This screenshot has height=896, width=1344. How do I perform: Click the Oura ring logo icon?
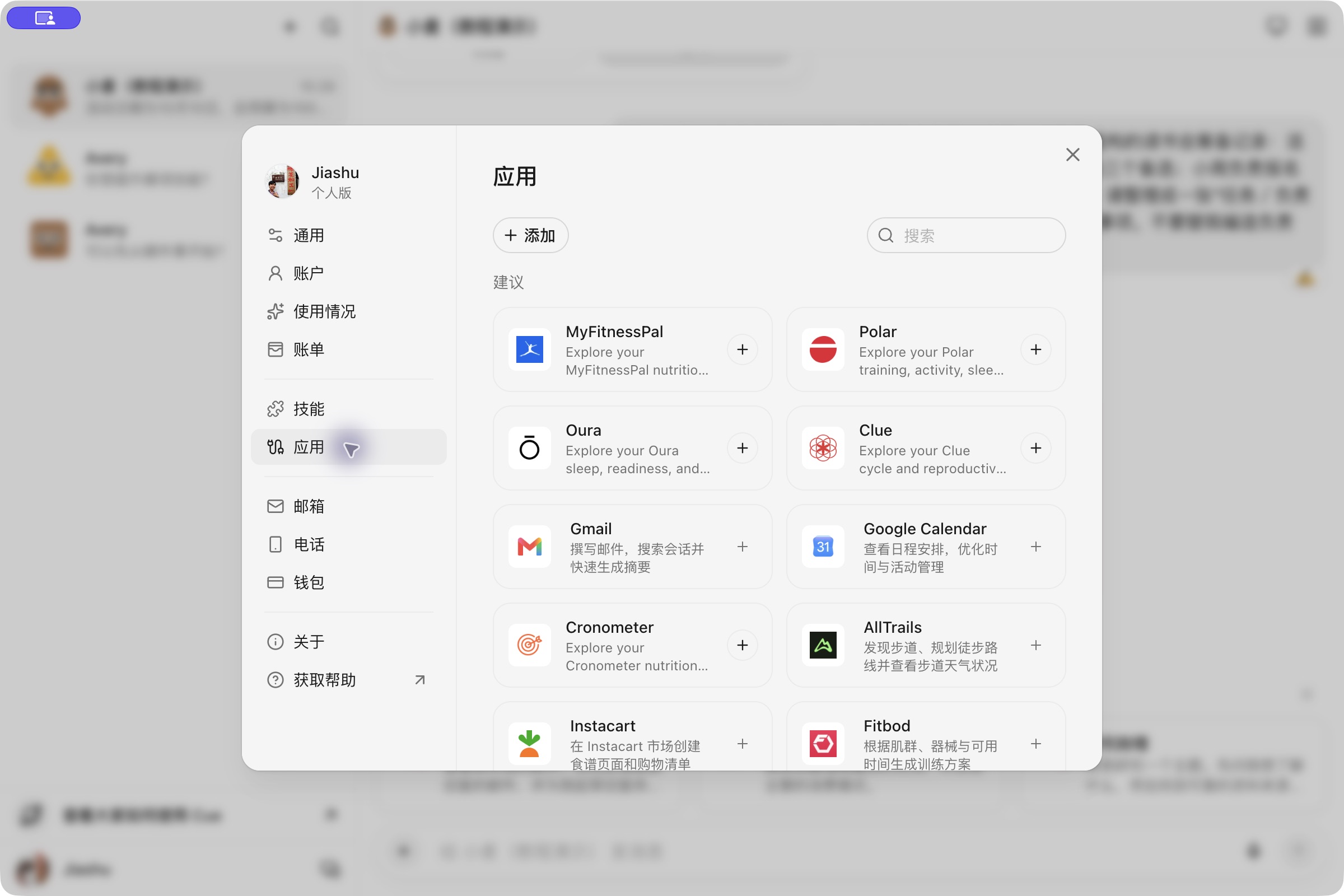coord(529,448)
